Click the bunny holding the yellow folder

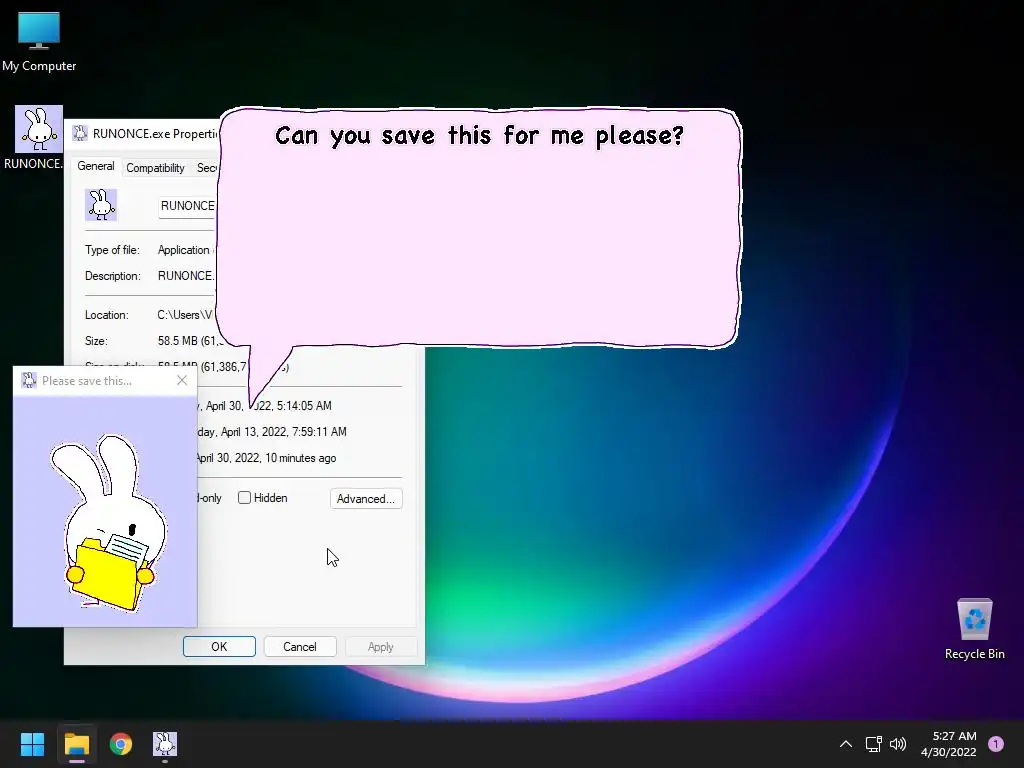109,524
